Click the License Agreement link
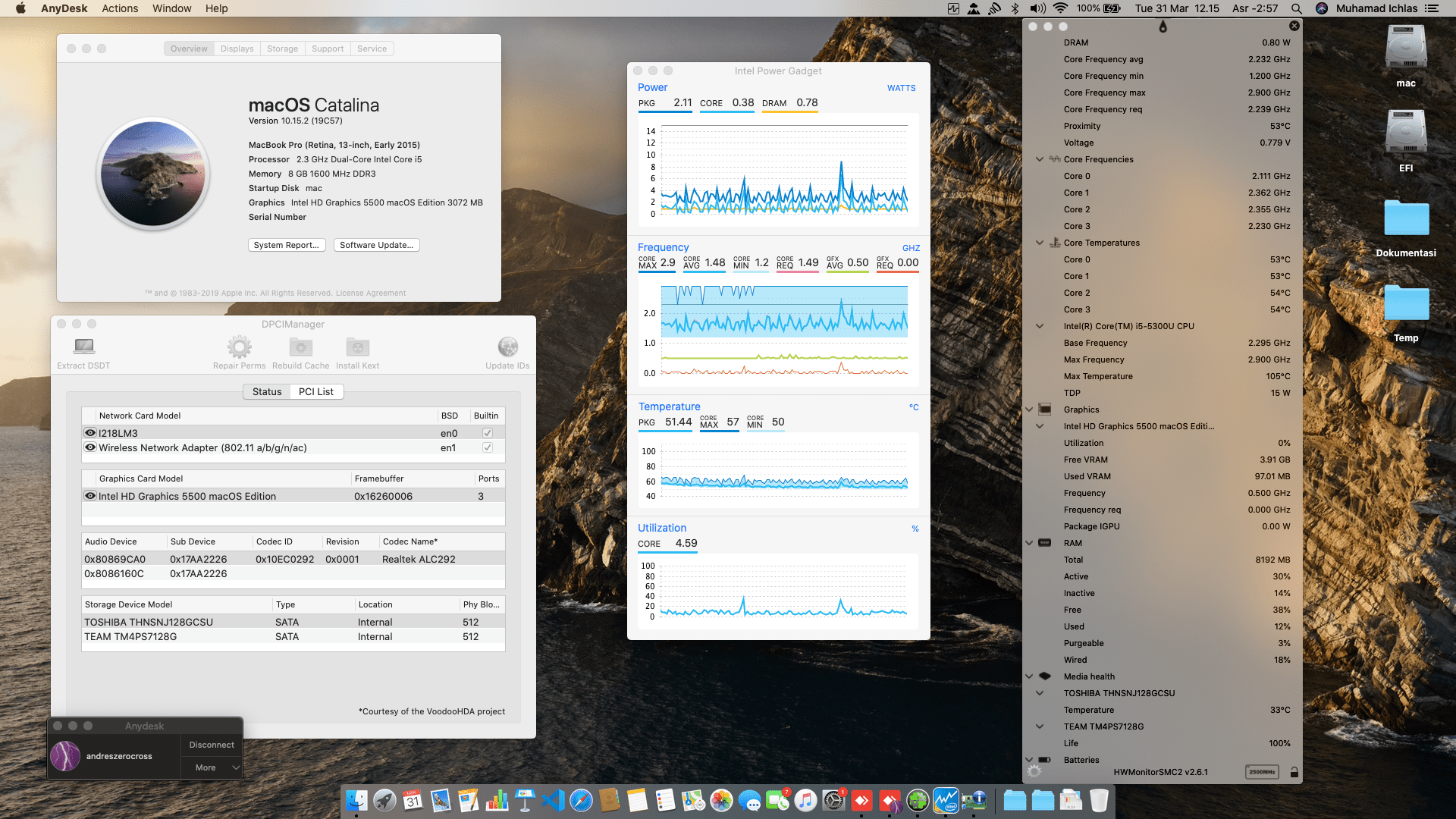 pyautogui.click(x=370, y=293)
